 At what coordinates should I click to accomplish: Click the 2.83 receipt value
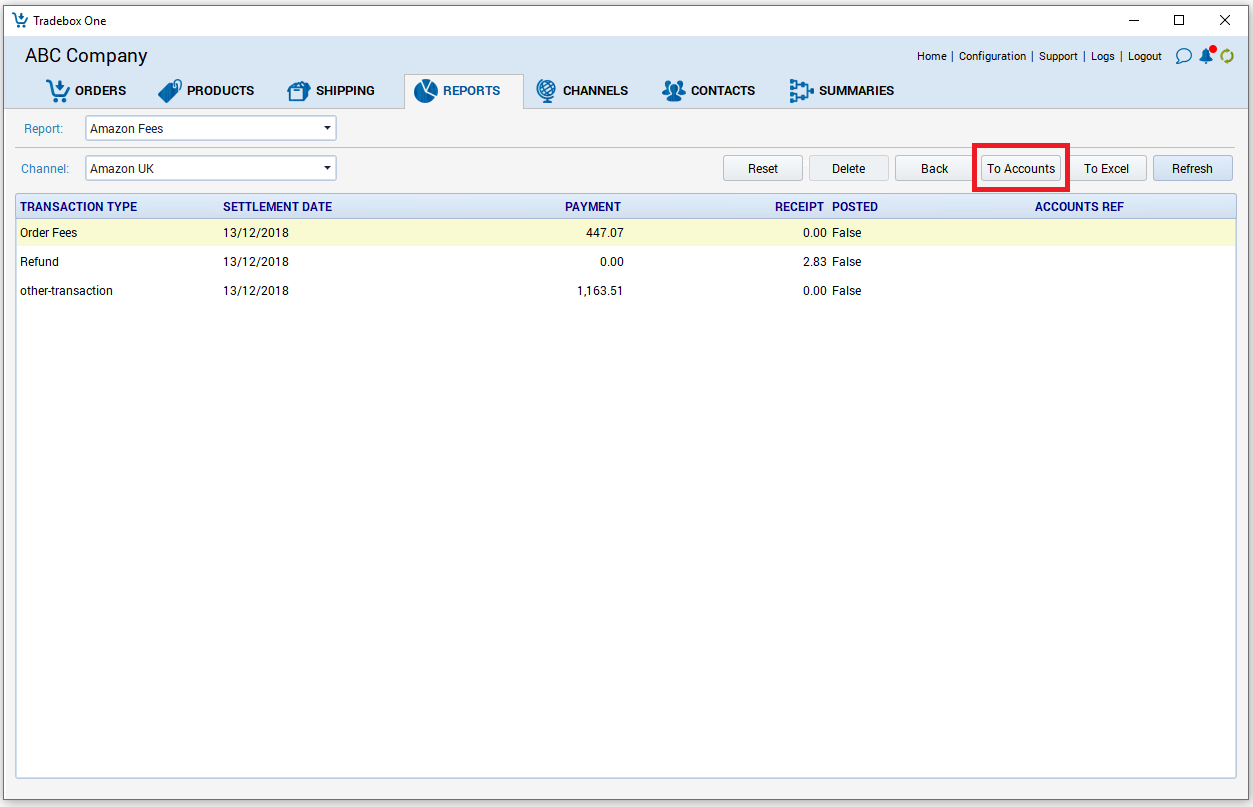coord(815,262)
